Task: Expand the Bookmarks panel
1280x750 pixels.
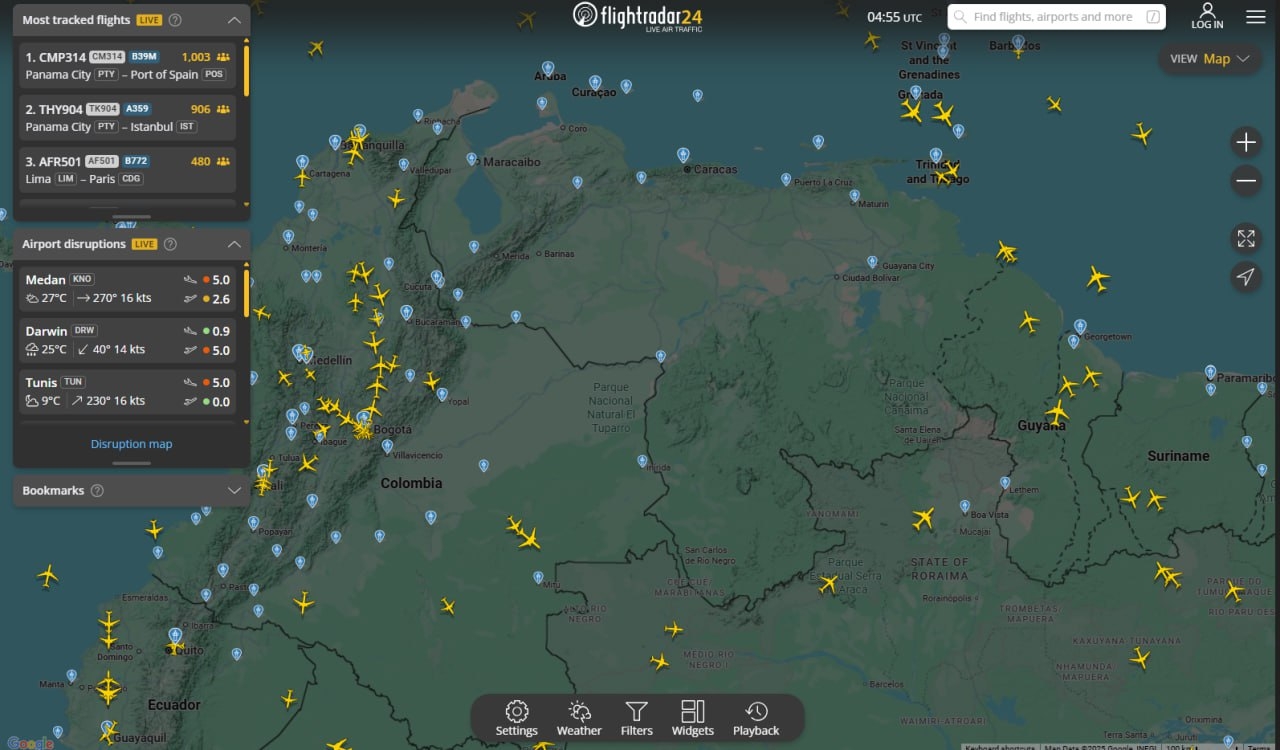Action: [x=234, y=490]
